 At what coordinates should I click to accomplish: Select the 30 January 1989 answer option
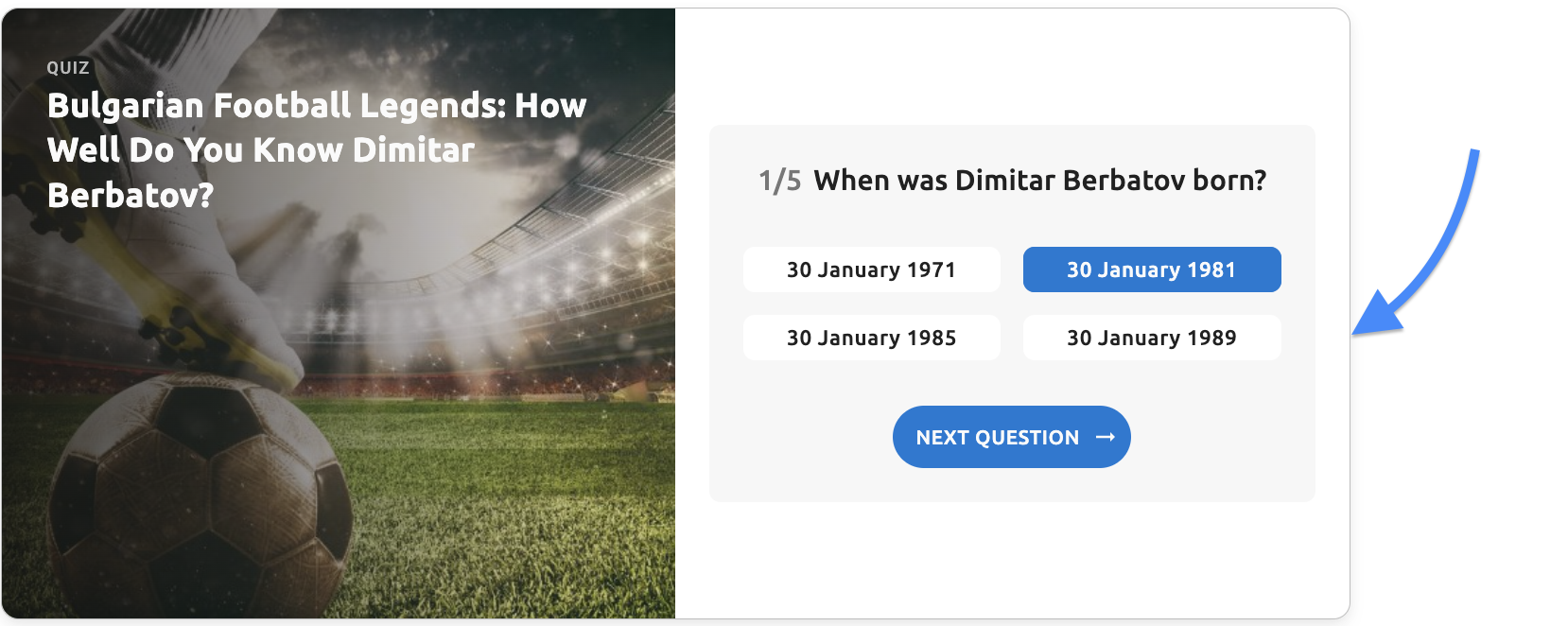click(x=1151, y=339)
